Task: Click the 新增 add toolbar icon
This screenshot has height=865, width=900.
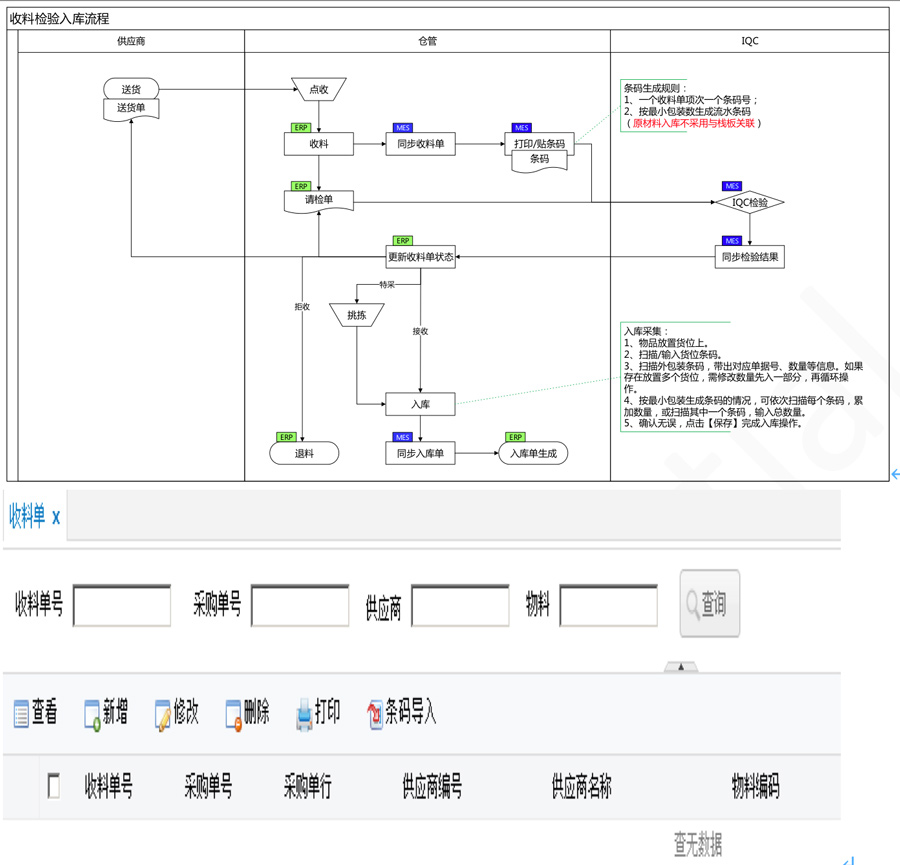Action: pyautogui.click(x=92, y=715)
